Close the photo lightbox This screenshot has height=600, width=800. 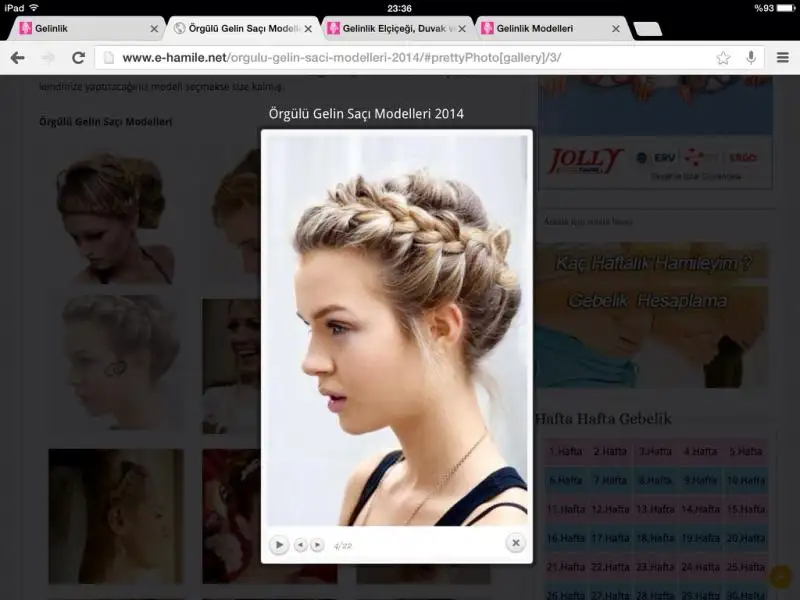coord(515,543)
